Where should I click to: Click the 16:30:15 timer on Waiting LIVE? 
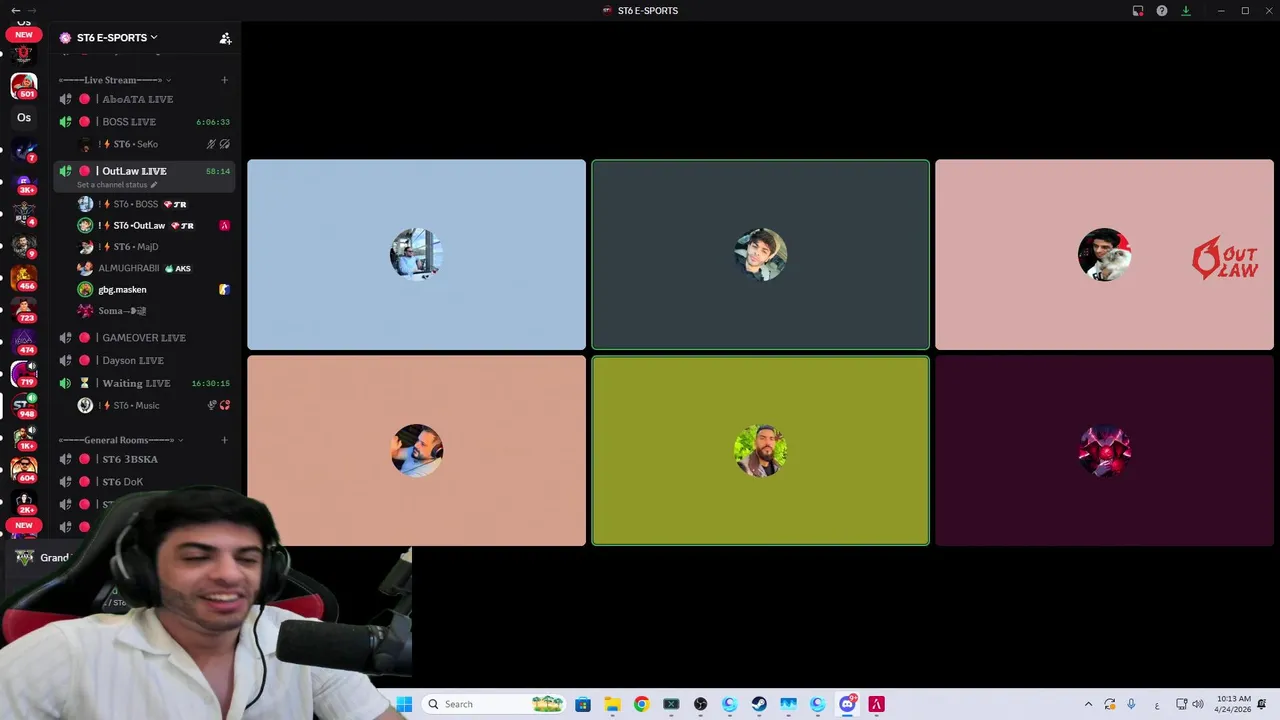[x=211, y=383]
